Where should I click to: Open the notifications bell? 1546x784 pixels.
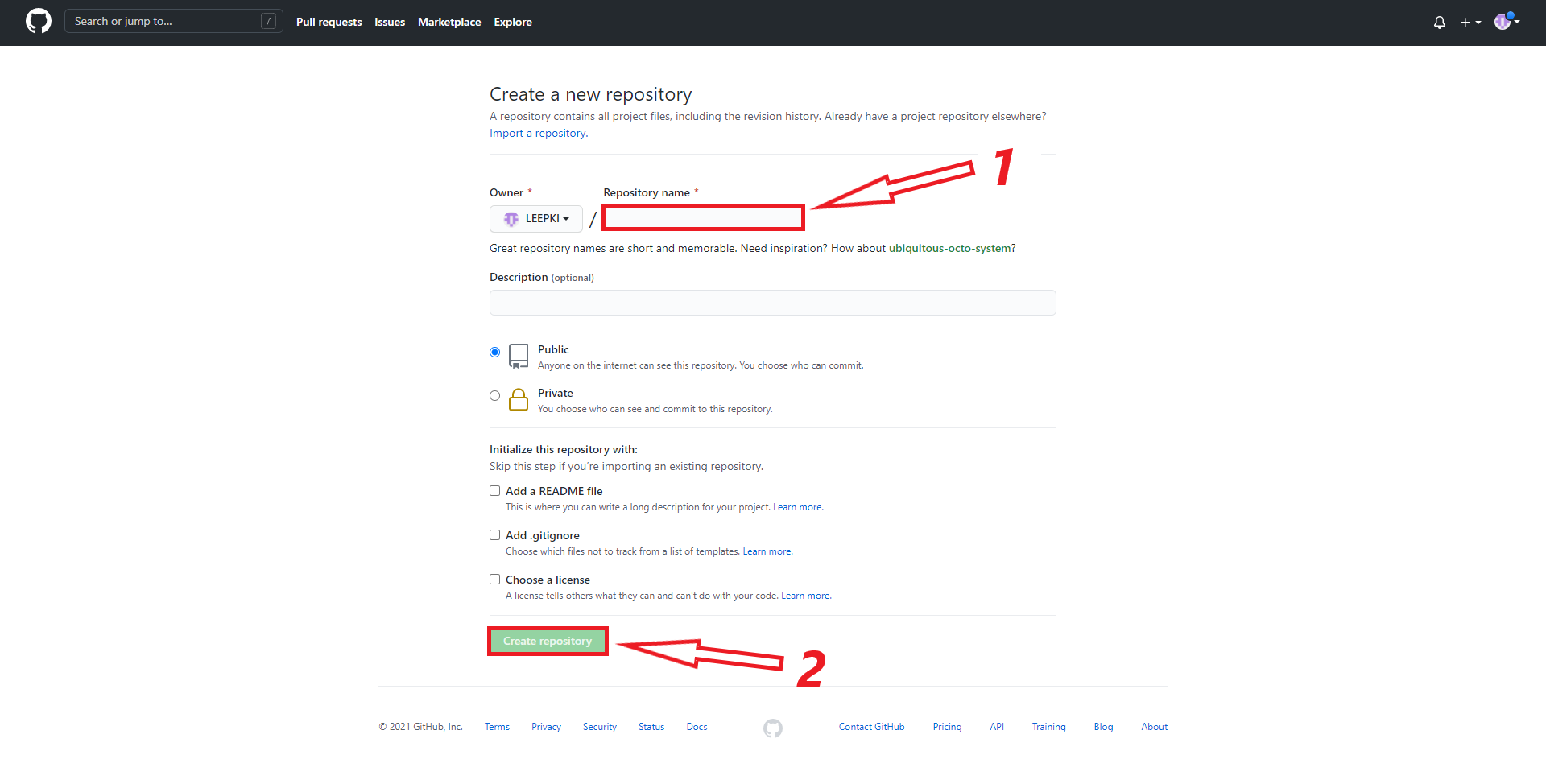(1440, 23)
